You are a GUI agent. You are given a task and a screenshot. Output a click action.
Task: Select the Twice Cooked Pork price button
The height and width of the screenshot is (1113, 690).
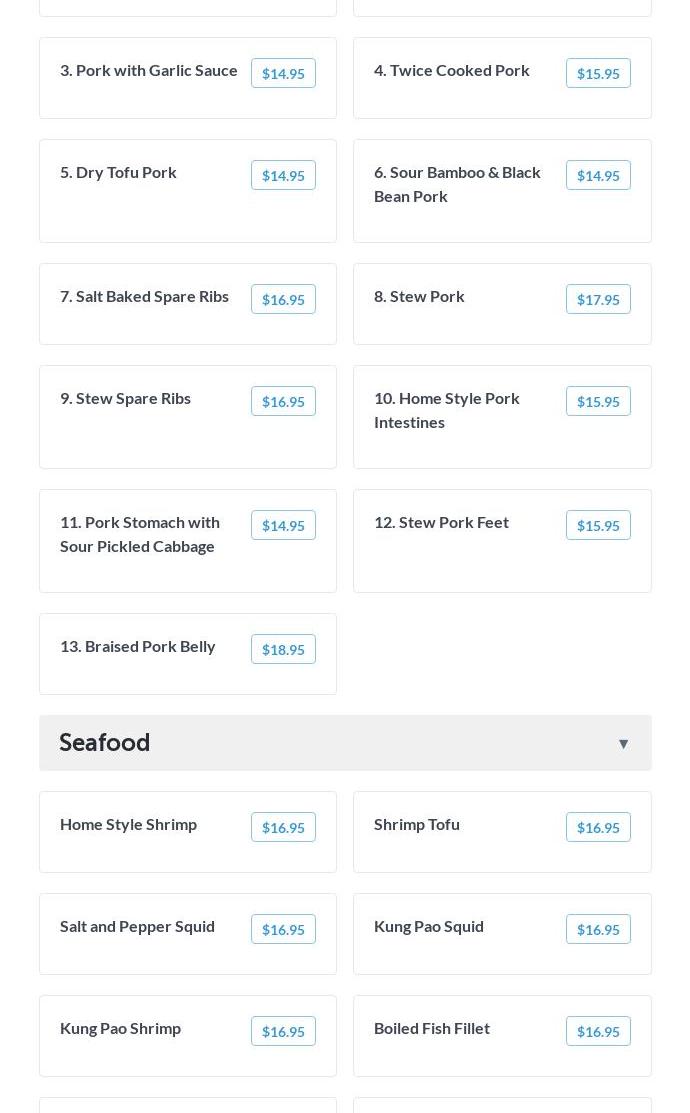[598, 73]
